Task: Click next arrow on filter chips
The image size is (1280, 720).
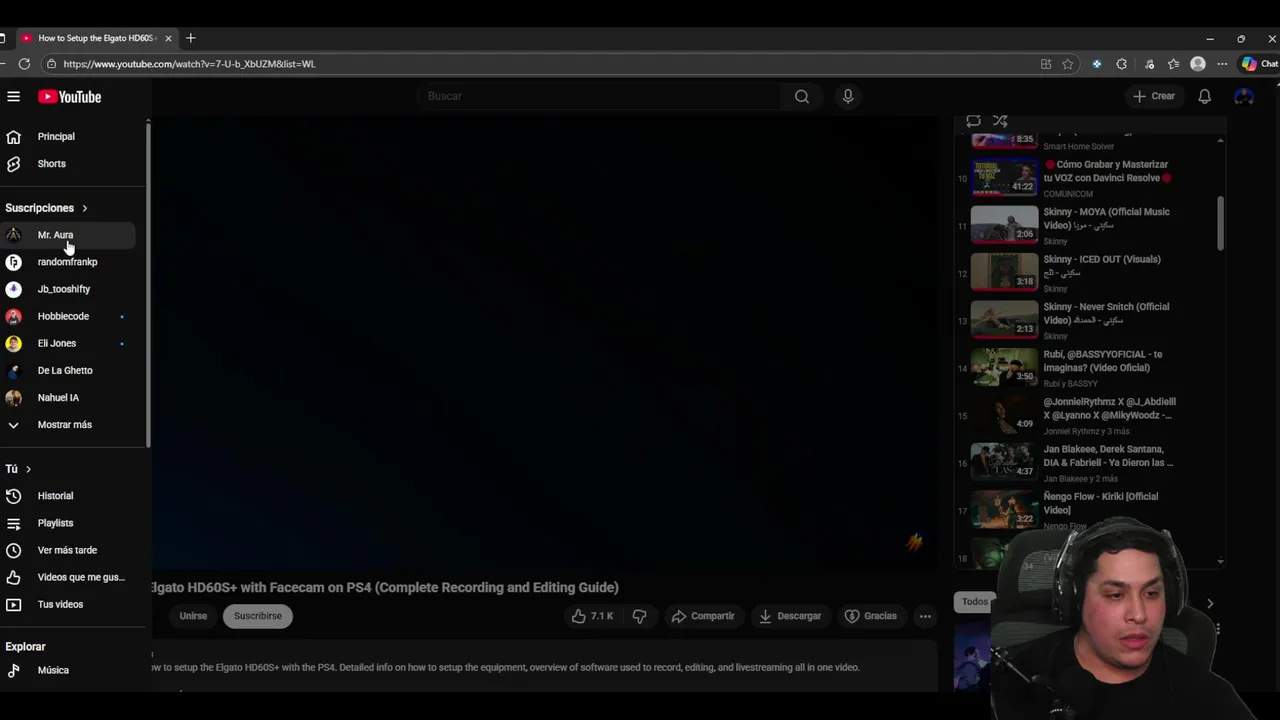Action: pyautogui.click(x=1210, y=603)
